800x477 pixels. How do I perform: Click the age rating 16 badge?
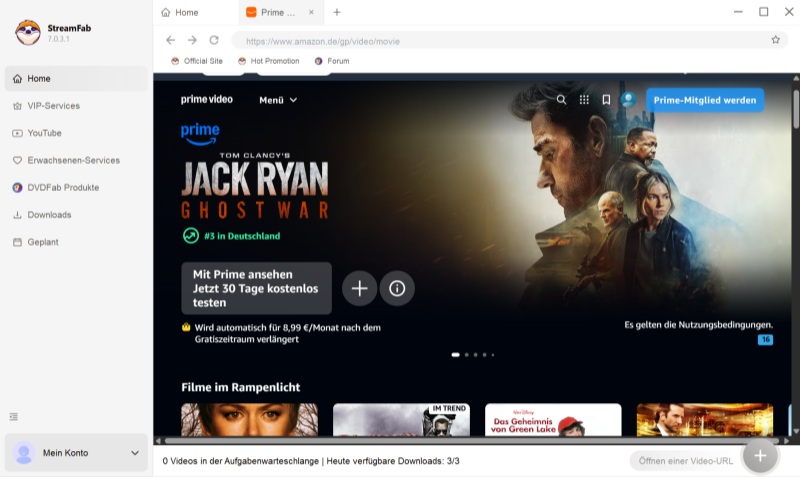[765, 339]
